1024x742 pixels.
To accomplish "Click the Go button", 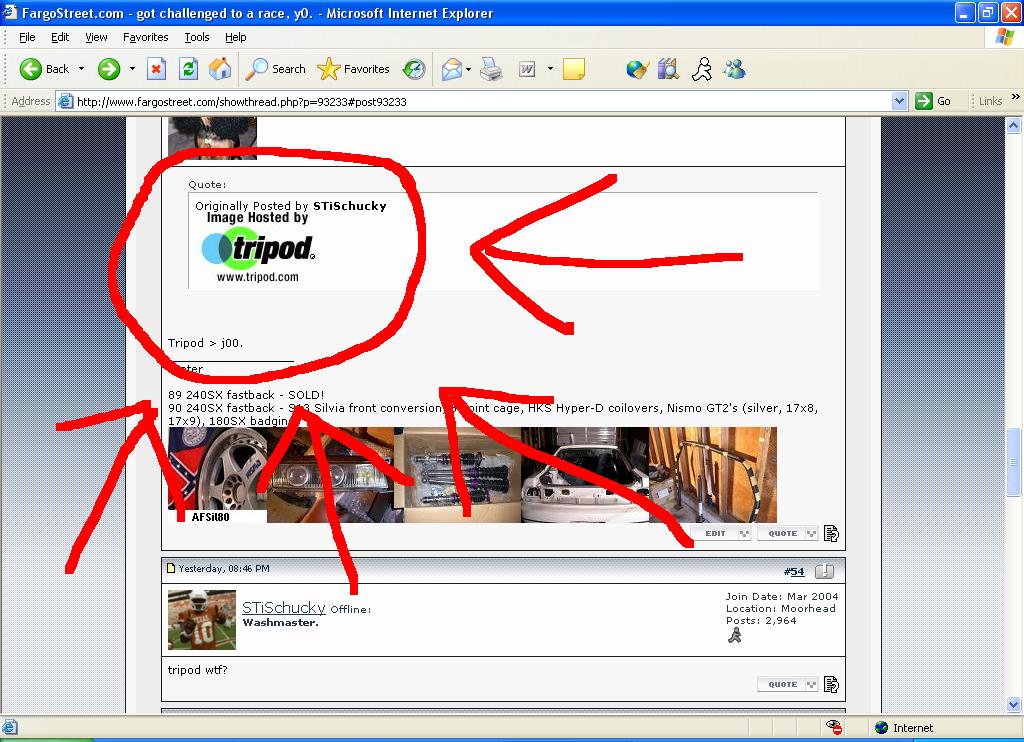I will (x=933, y=101).
